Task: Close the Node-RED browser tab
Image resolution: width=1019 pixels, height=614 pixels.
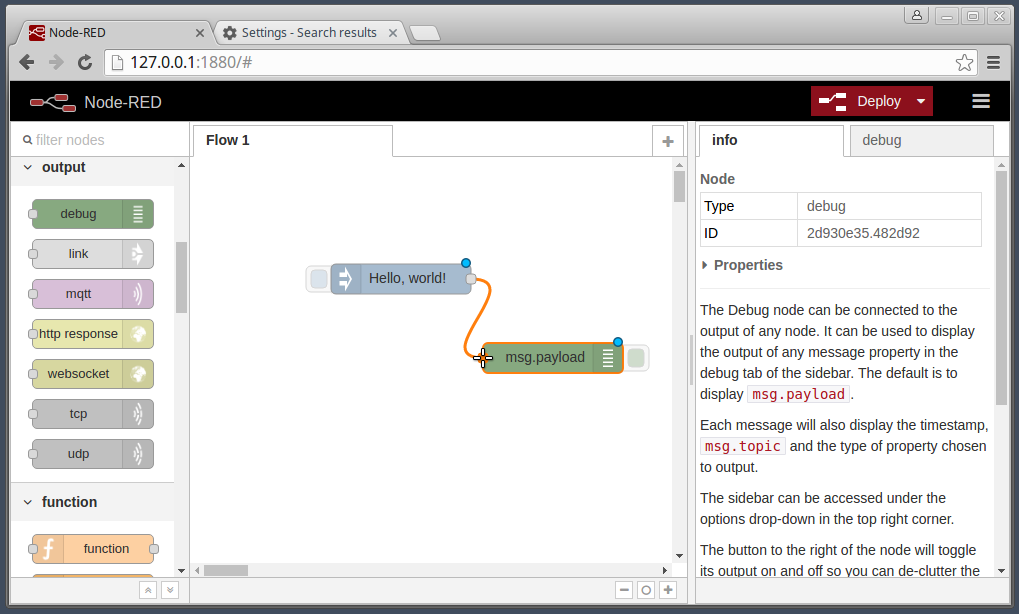Action: tap(200, 33)
